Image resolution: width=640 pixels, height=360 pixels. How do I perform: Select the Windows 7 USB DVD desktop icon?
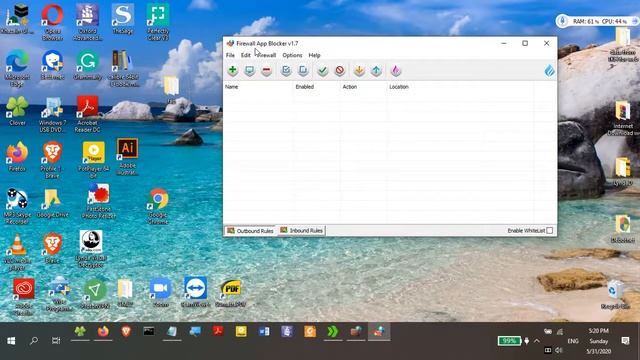pos(52,114)
